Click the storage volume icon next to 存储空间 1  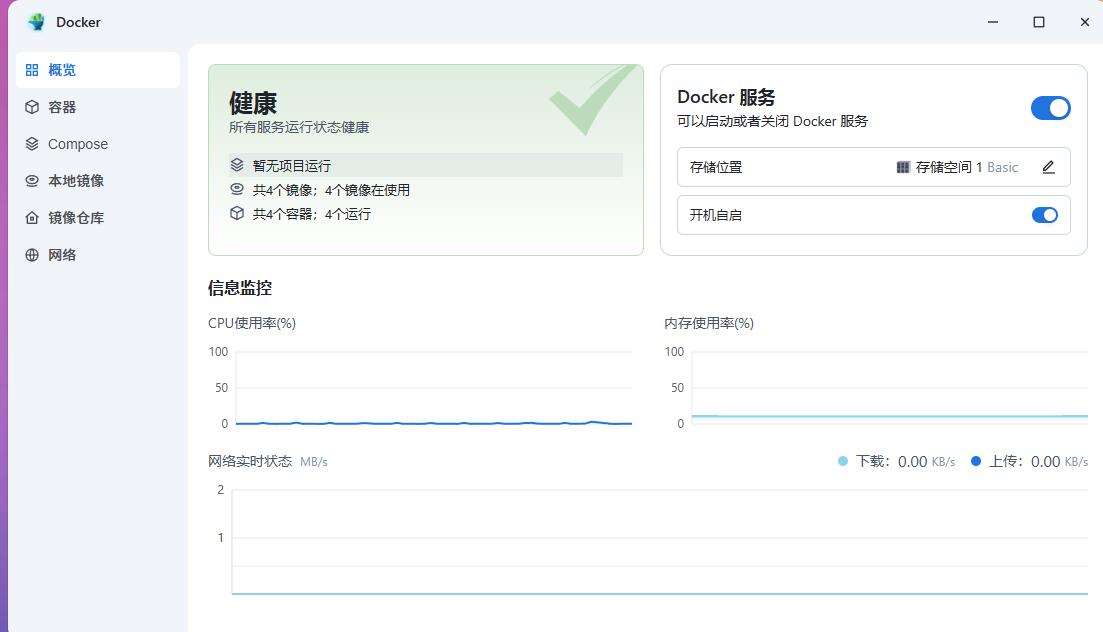[x=903, y=167]
